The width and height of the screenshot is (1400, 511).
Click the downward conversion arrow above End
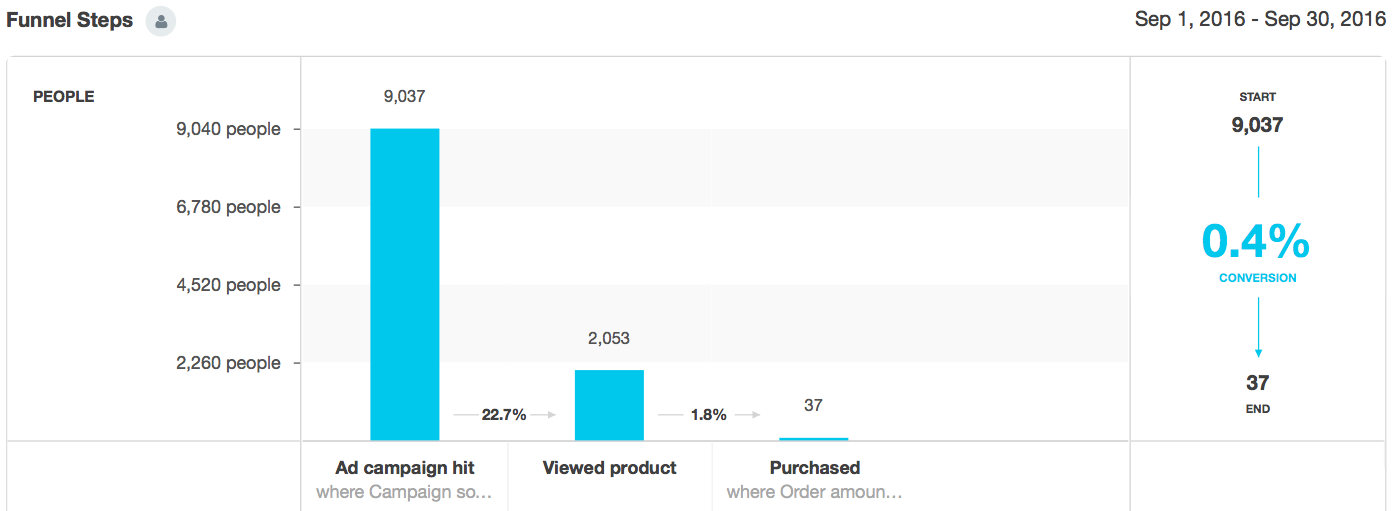click(1258, 329)
